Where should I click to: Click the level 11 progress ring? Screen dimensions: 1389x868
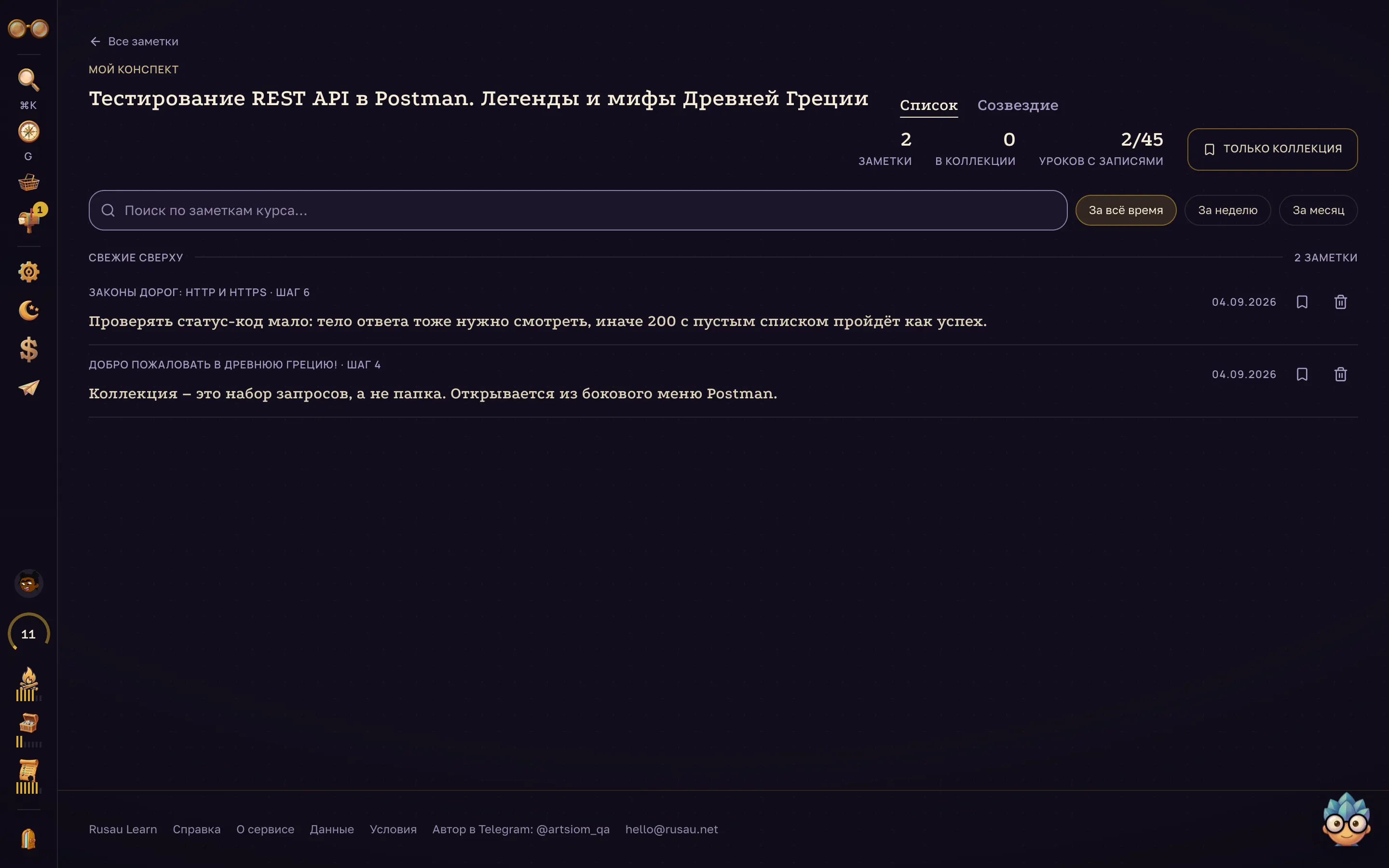28,634
